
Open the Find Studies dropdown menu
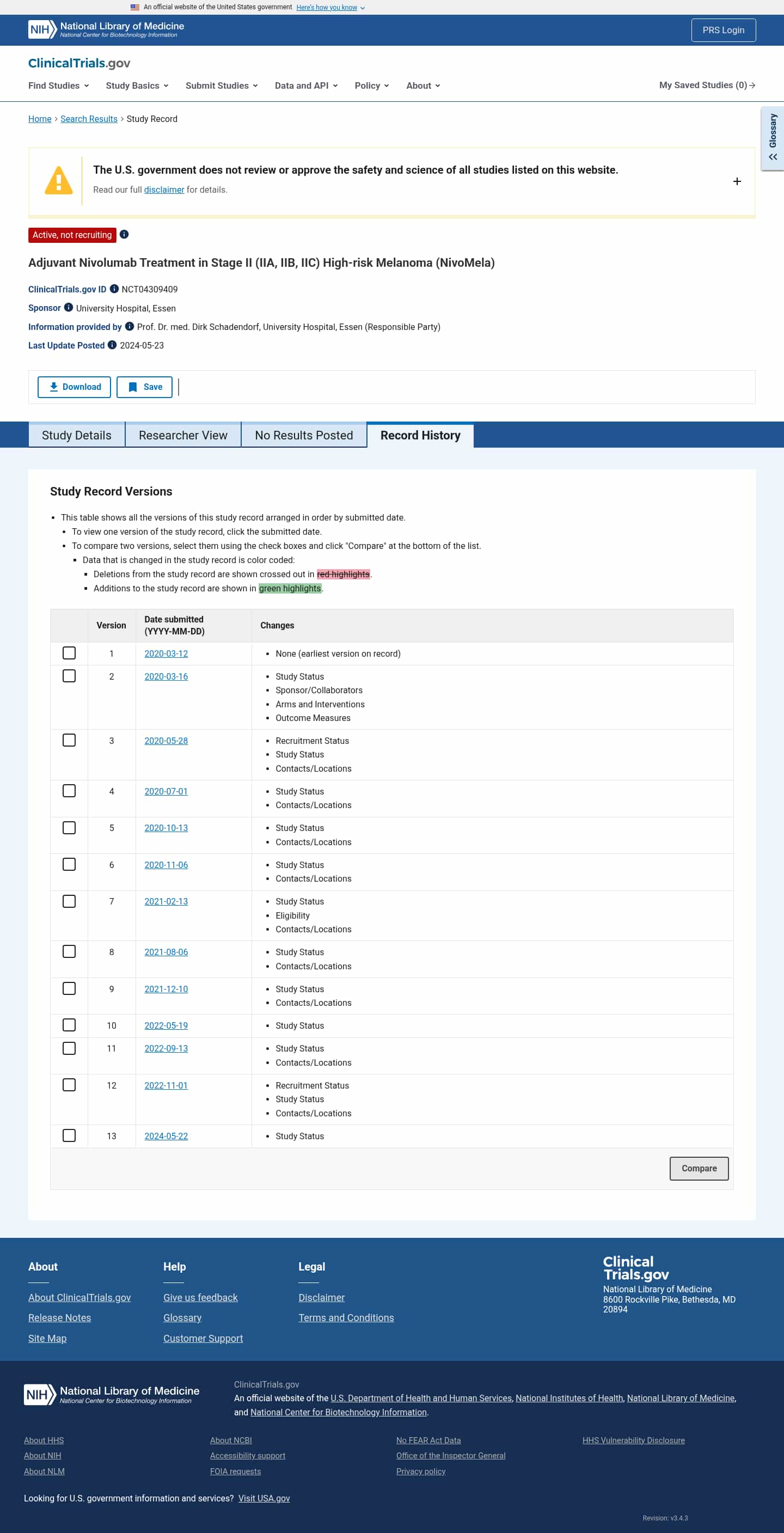(58, 85)
